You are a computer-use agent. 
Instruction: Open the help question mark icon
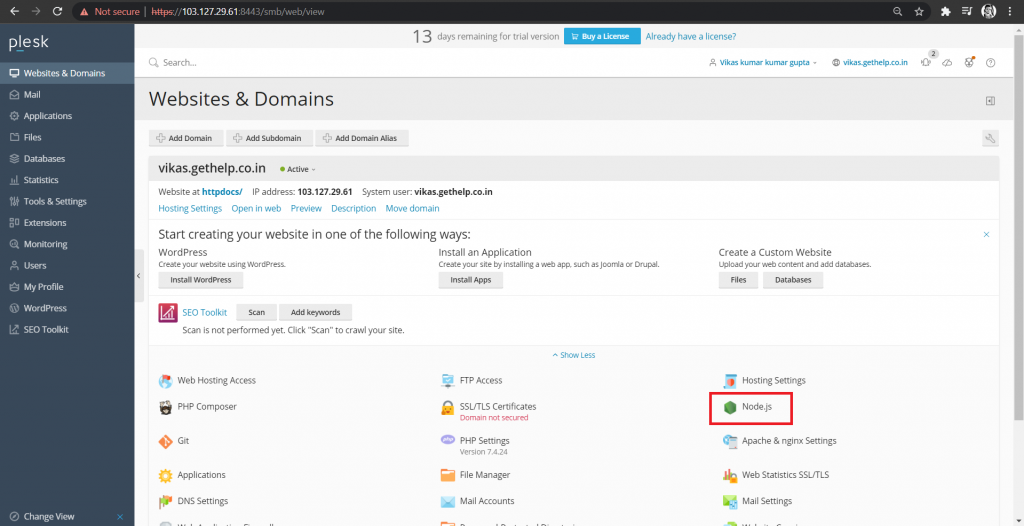[990, 62]
